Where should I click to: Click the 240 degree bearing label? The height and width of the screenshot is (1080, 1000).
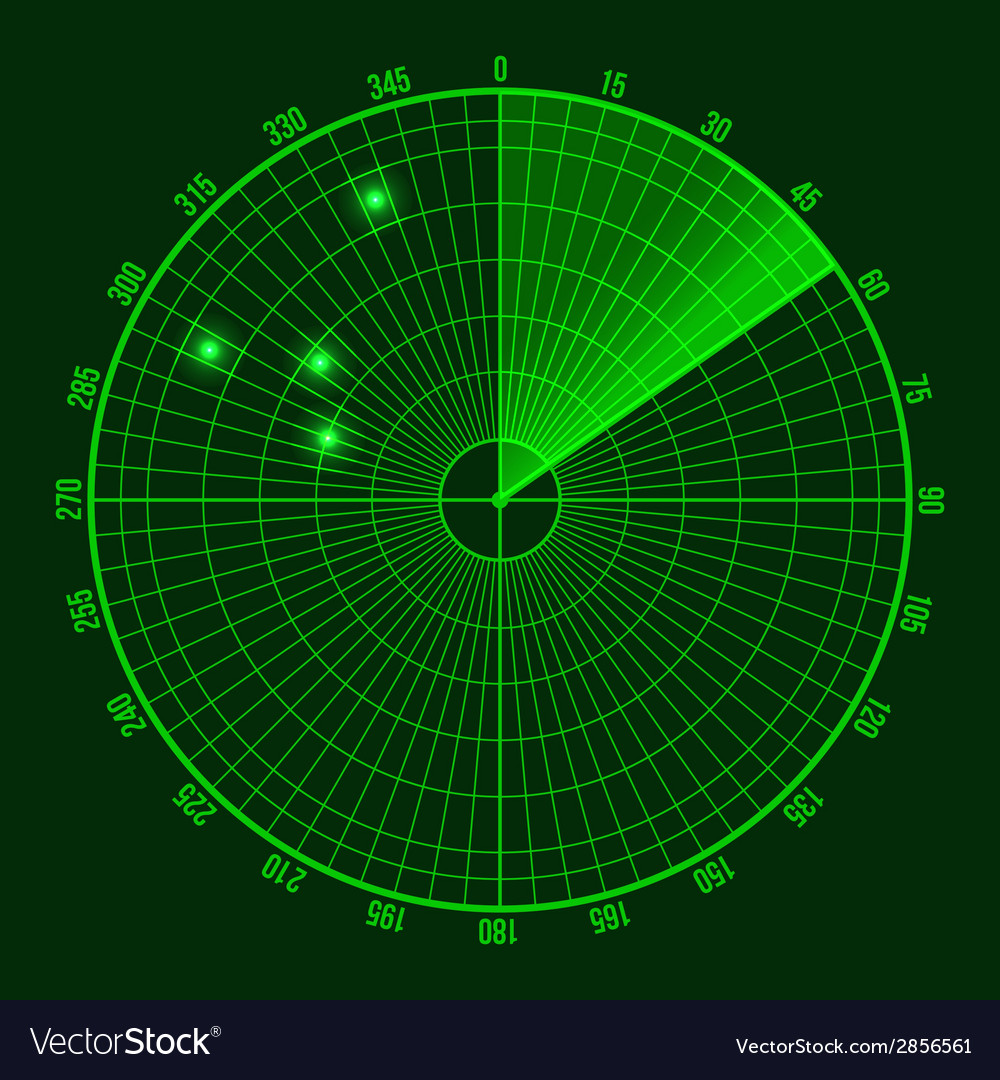tap(127, 714)
